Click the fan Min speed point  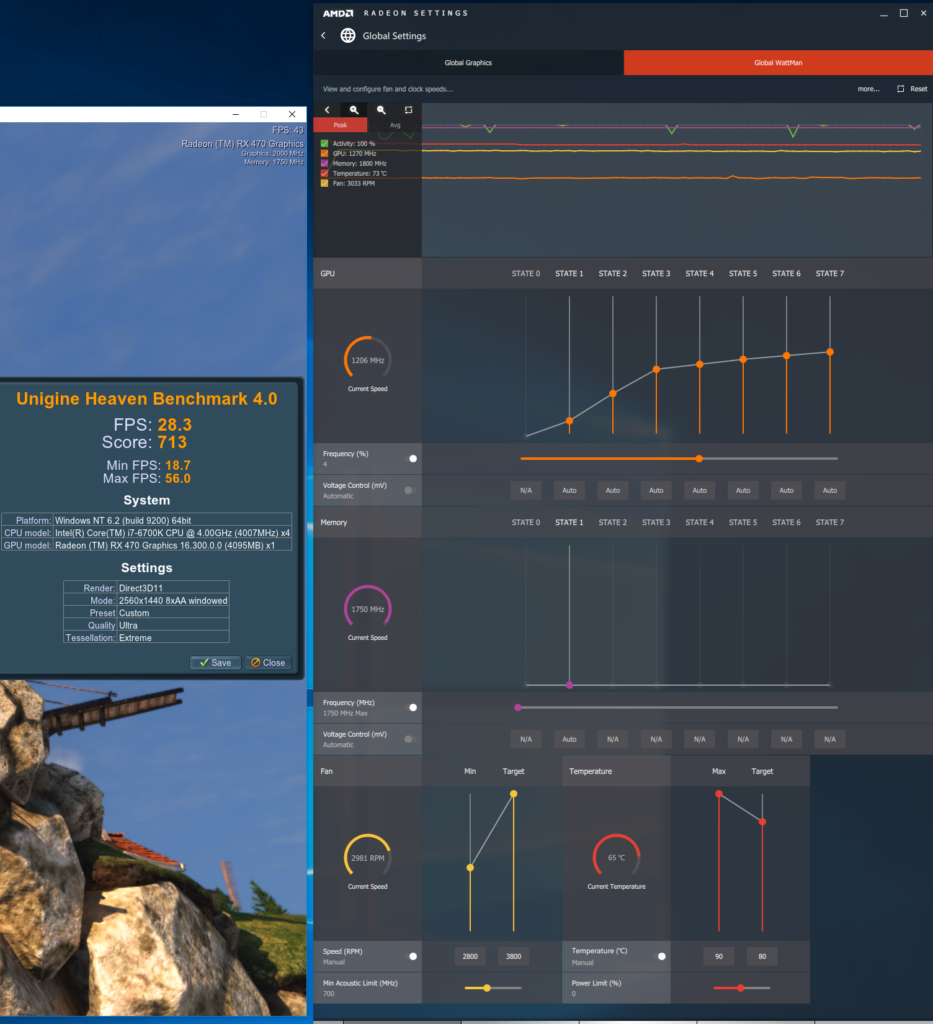tap(470, 867)
